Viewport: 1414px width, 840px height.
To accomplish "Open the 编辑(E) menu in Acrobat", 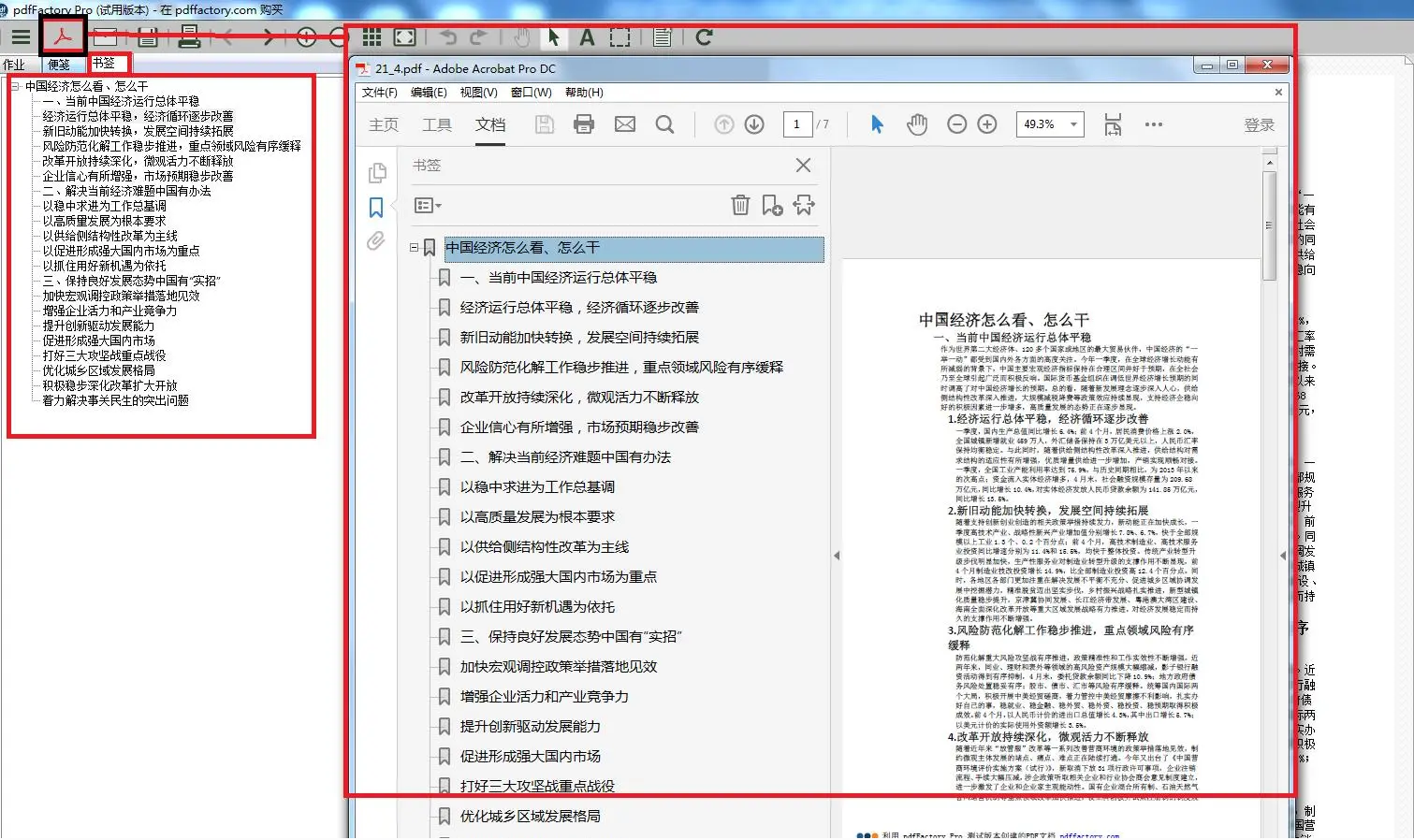I will coord(429,93).
